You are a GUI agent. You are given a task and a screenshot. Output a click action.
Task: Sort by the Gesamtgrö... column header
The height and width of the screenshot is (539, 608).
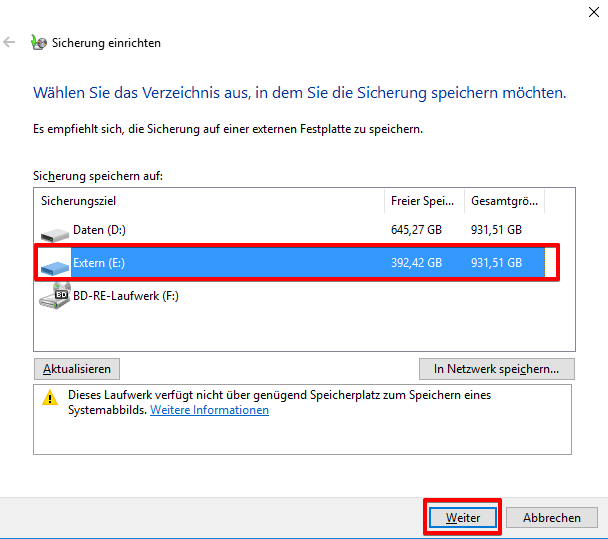[x=504, y=201]
